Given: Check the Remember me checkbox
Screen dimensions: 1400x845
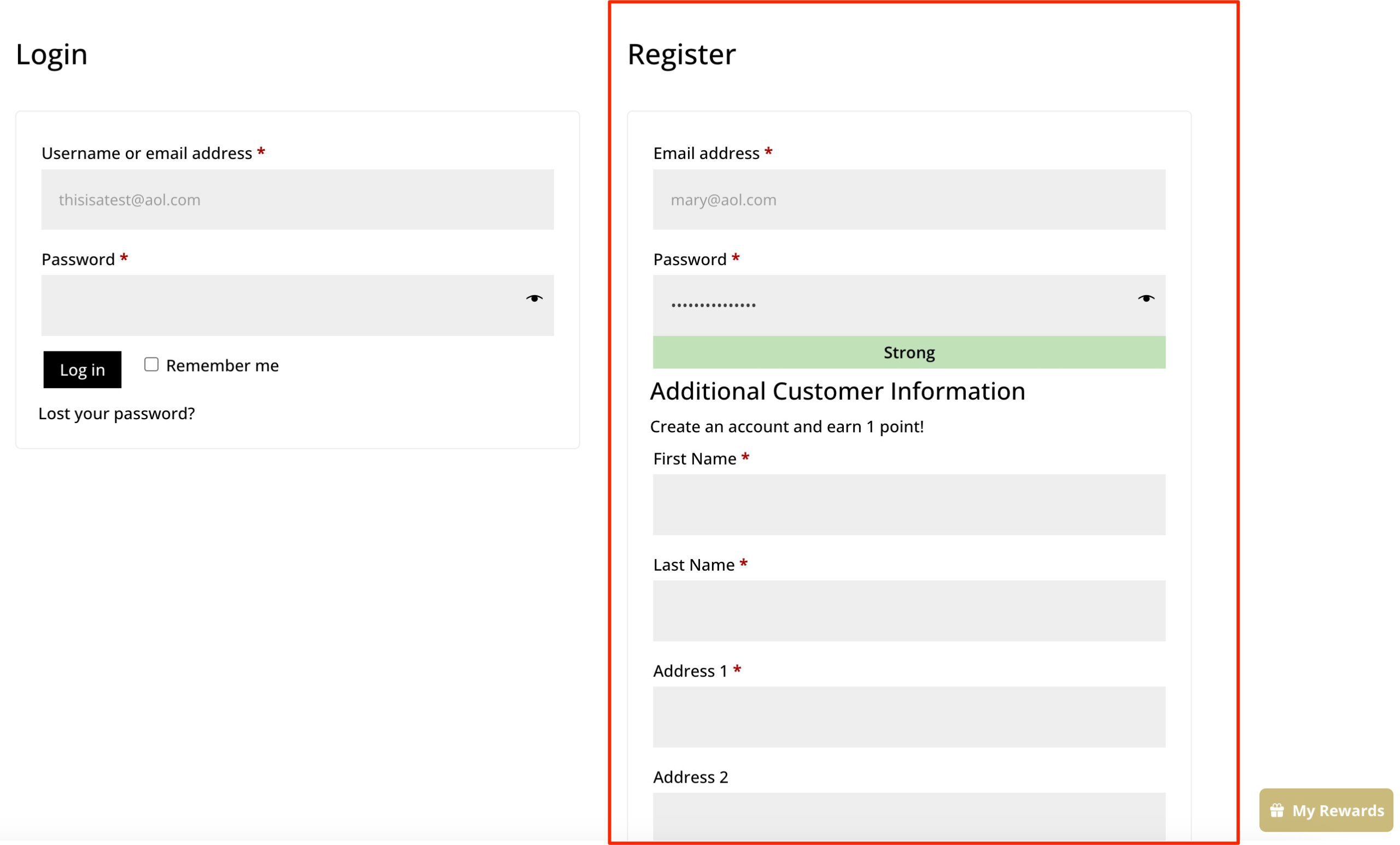Looking at the screenshot, I should pyautogui.click(x=151, y=365).
